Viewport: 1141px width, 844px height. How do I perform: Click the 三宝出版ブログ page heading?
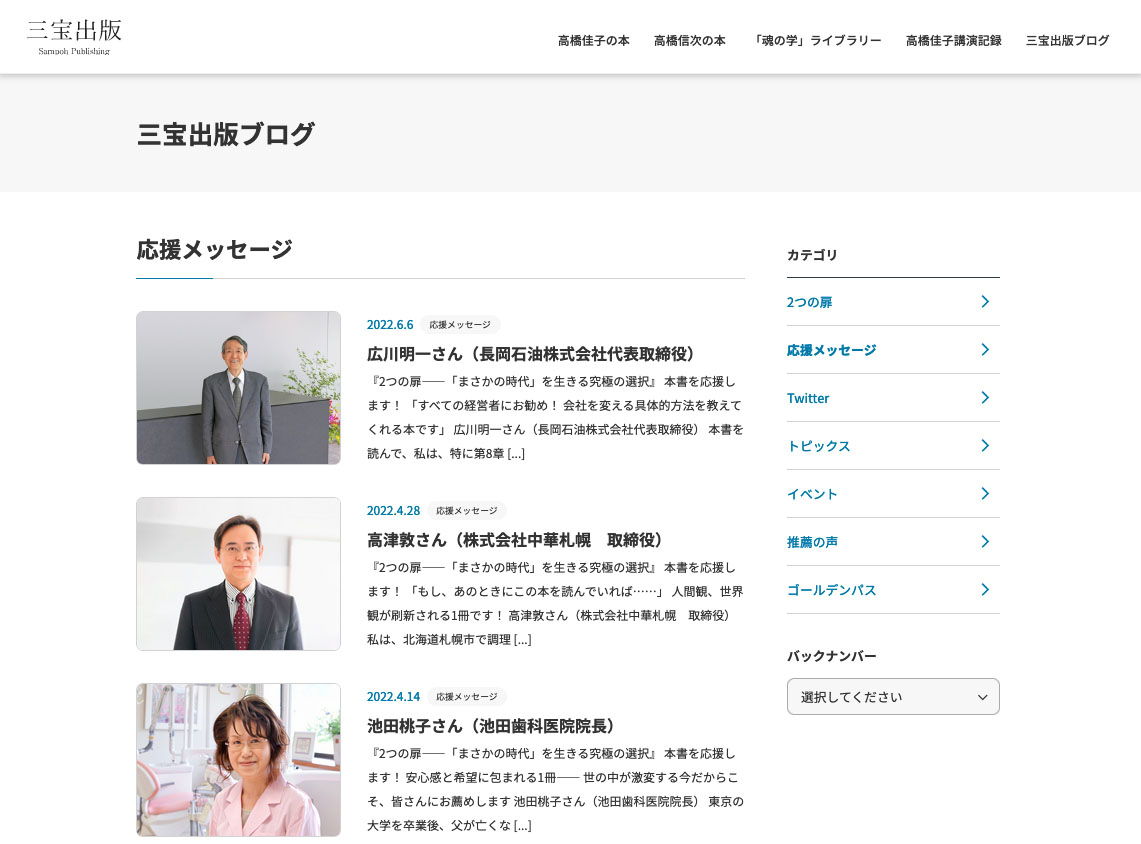[x=226, y=135]
